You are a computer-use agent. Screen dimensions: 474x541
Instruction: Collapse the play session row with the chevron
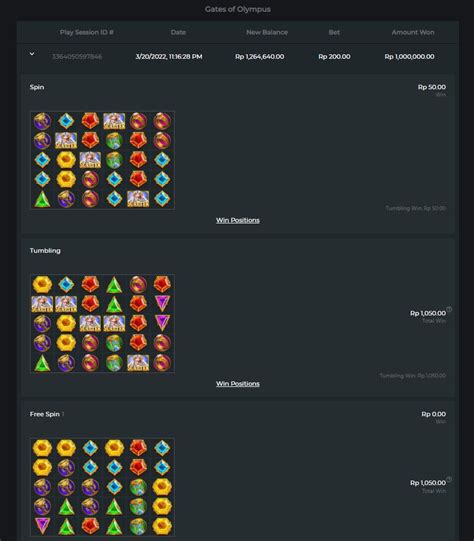32,54
